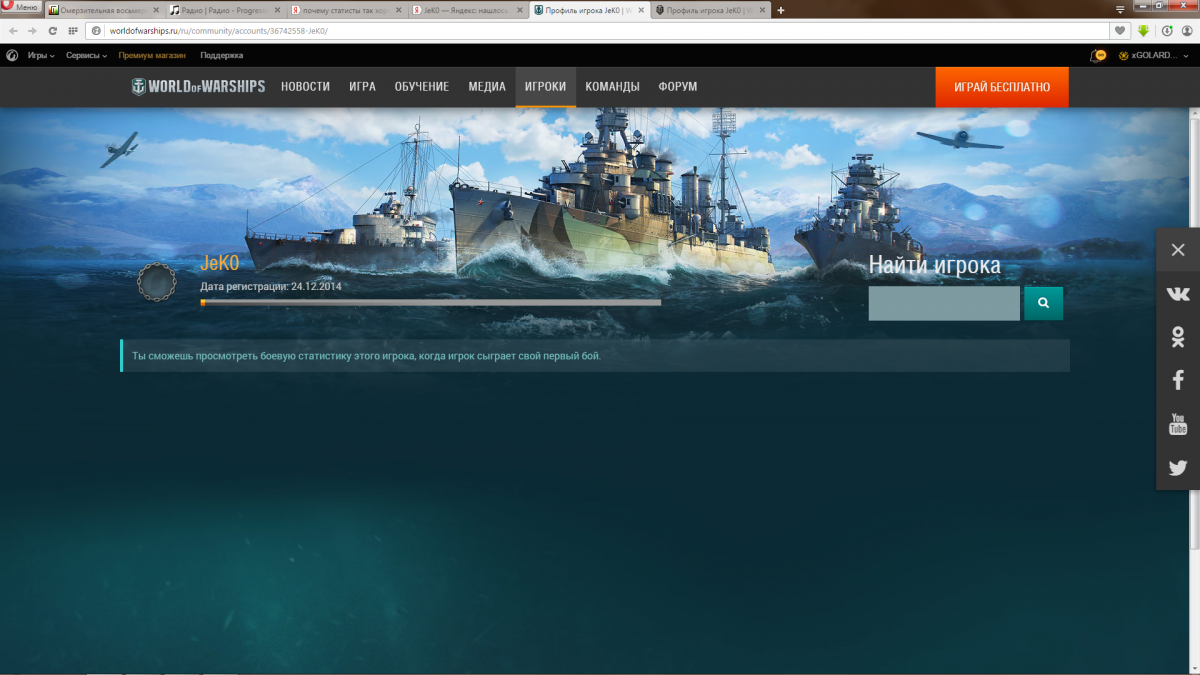The image size is (1200, 675).
Task: Click the site info globe icon
Action: (97, 31)
